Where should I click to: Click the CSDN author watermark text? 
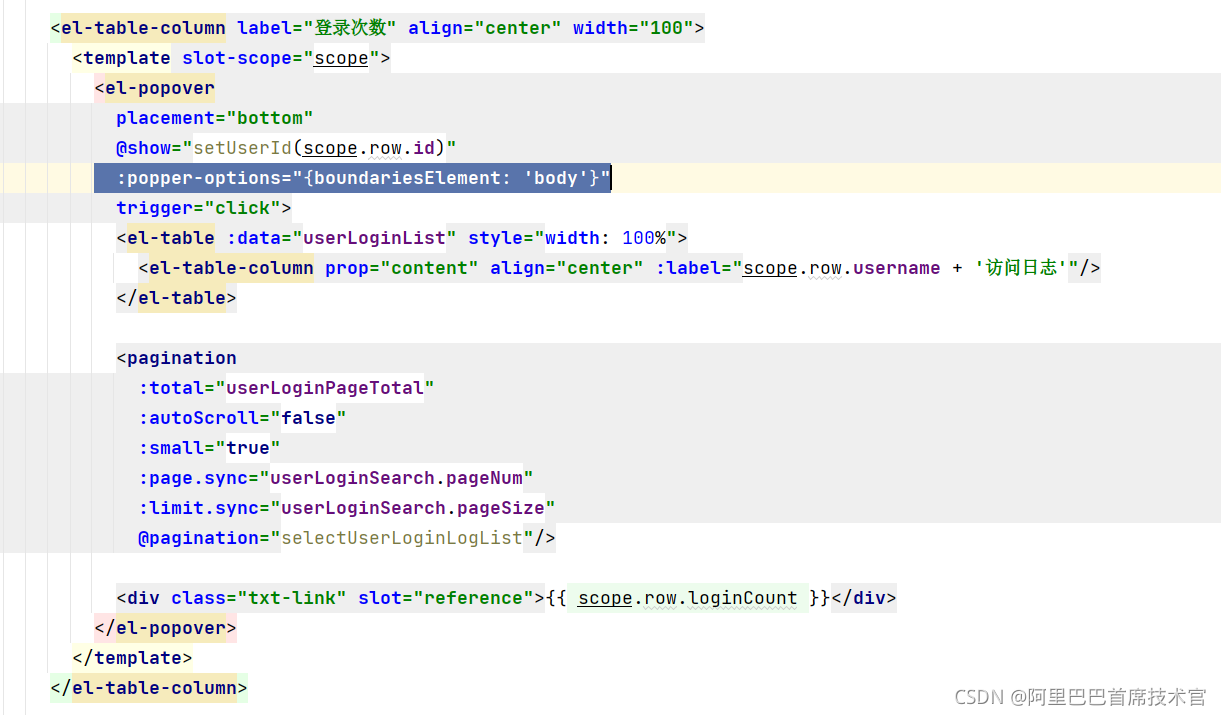pyautogui.click(x=1080, y=697)
